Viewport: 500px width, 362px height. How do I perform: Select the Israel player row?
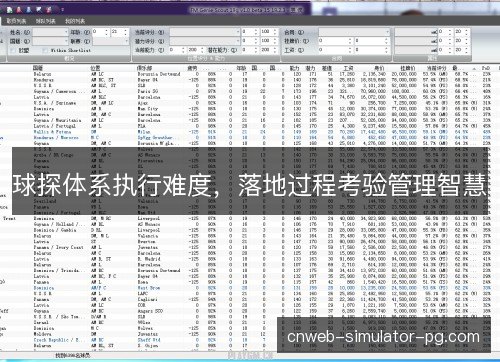point(250,323)
